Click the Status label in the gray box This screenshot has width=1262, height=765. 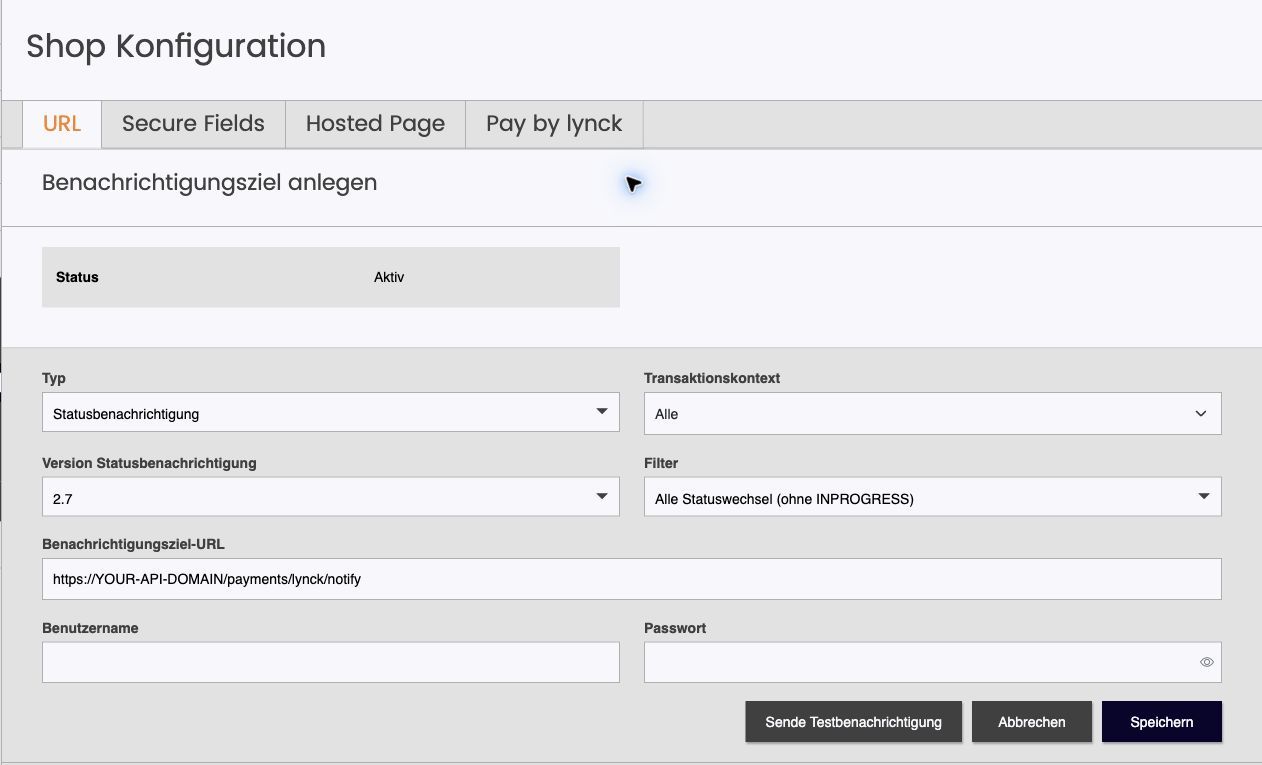click(x=77, y=277)
